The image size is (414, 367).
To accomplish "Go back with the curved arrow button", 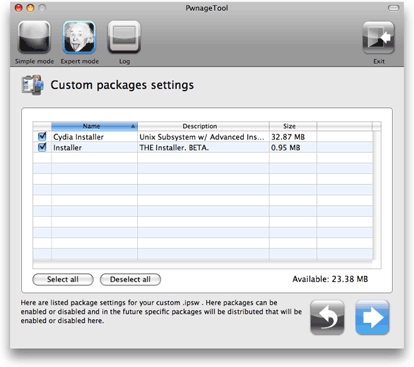I will pyautogui.click(x=327, y=317).
